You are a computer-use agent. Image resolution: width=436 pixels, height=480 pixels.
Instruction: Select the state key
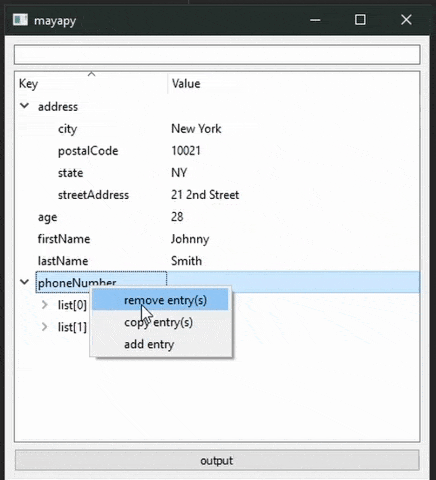tap(70, 173)
